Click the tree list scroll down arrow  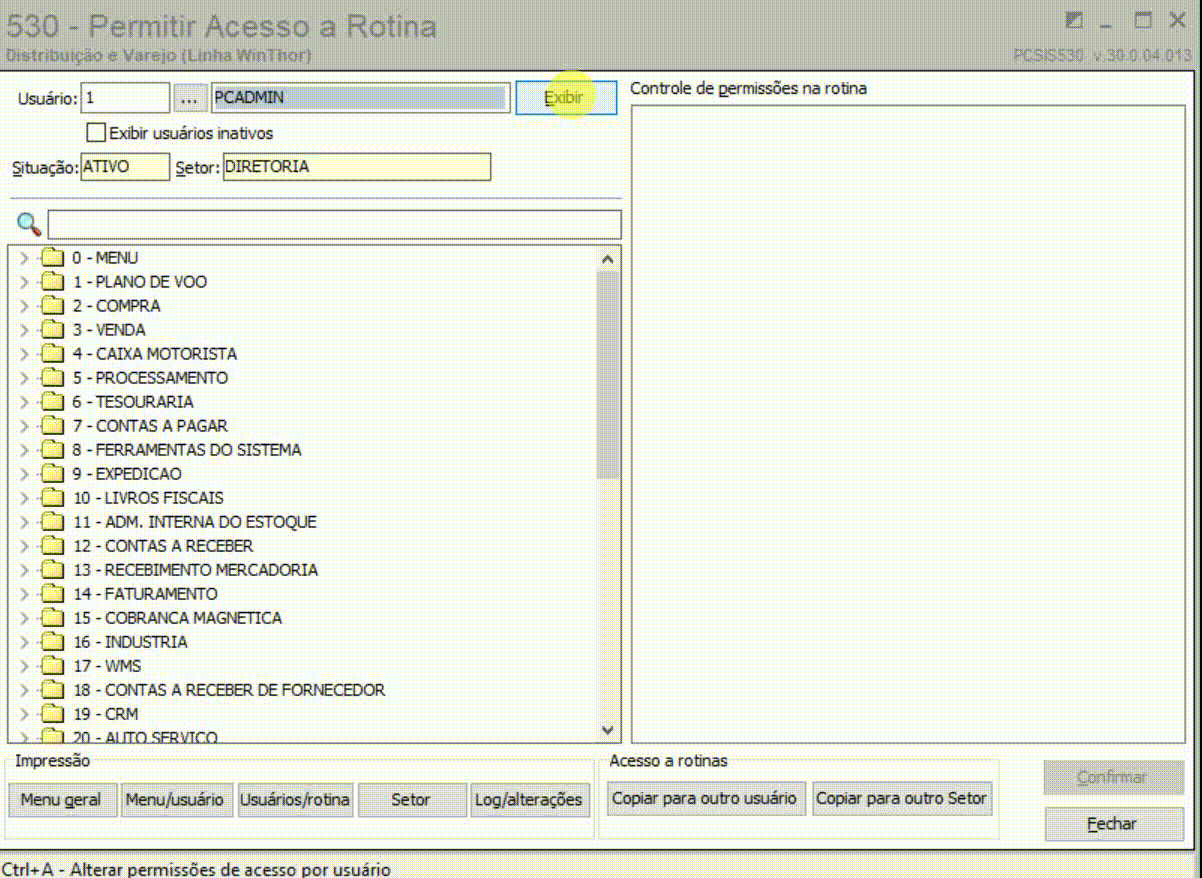pos(608,730)
